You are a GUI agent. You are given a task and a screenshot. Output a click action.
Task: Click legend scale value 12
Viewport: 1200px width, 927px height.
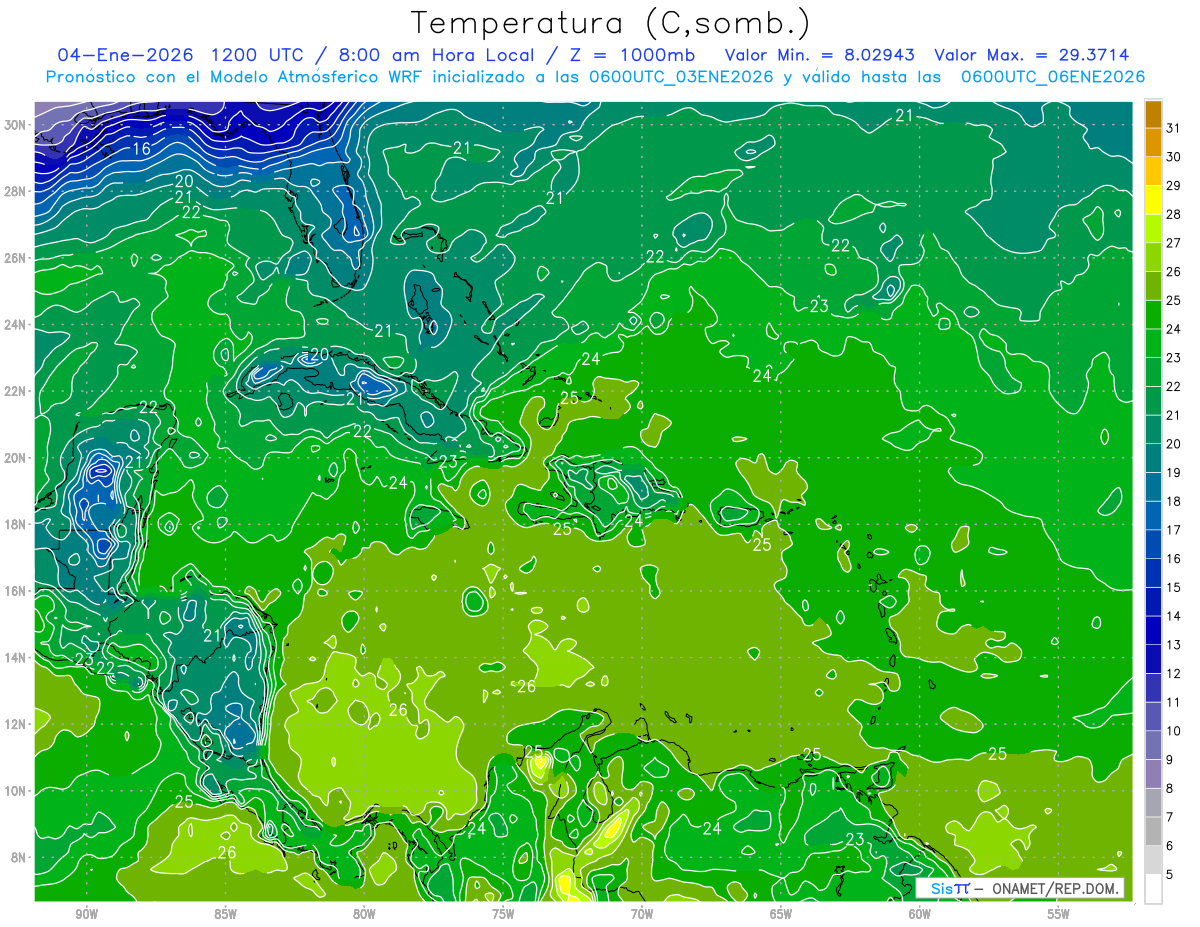[1174, 674]
